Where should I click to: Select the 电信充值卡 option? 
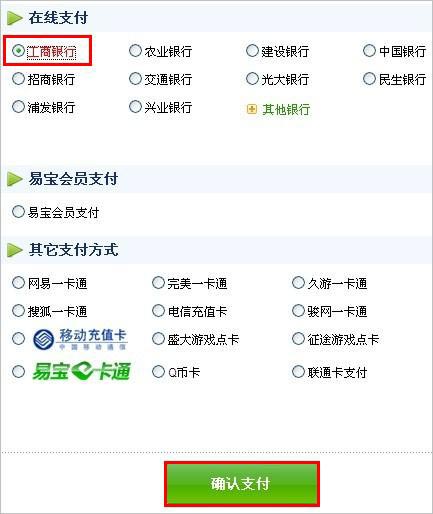[x=158, y=311]
